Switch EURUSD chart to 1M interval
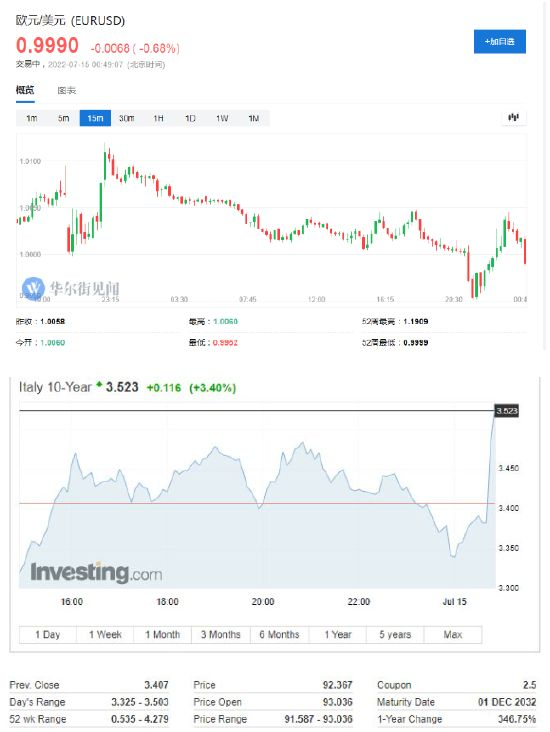This screenshot has height=732, width=550. pyautogui.click(x=254, y=118)
